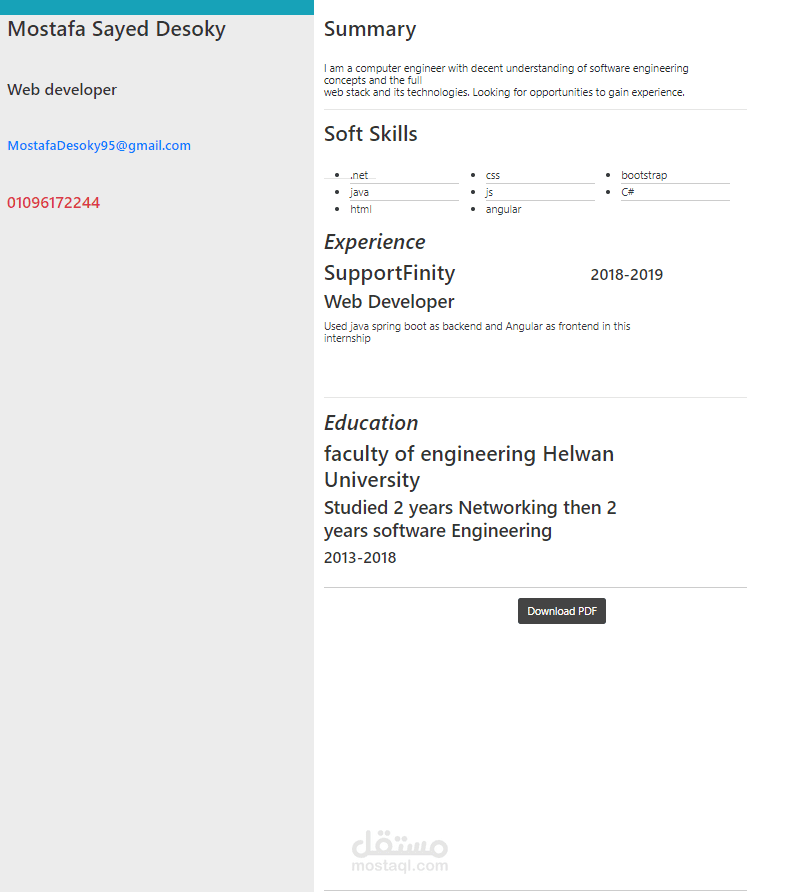This screenshot has width=801, height=892.
Task: Select the C# skill item
Action: [627, 192]
